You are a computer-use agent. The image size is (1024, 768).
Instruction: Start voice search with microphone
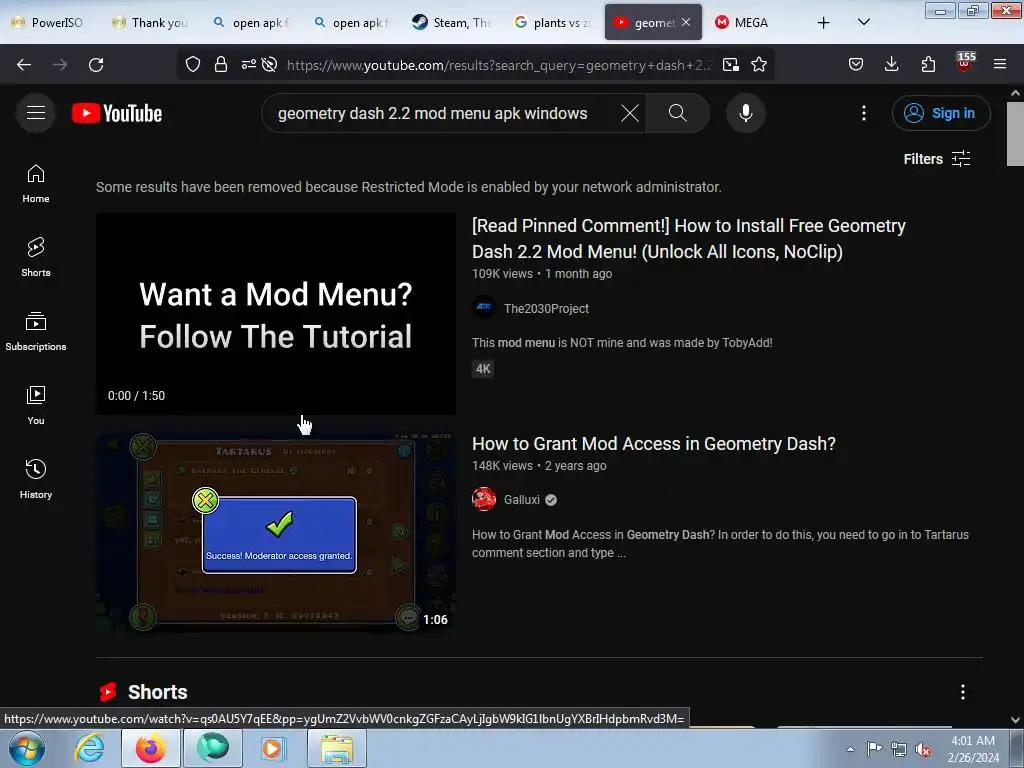[745, 113]
